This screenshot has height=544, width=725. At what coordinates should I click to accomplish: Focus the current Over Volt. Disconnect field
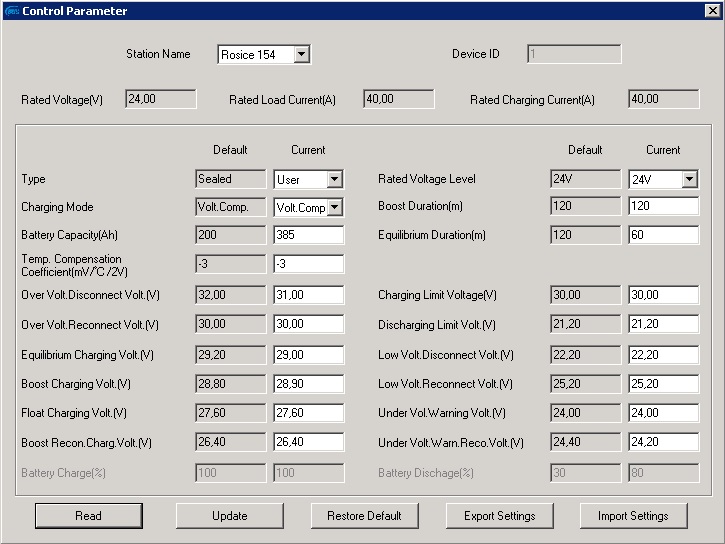point(308,296)
